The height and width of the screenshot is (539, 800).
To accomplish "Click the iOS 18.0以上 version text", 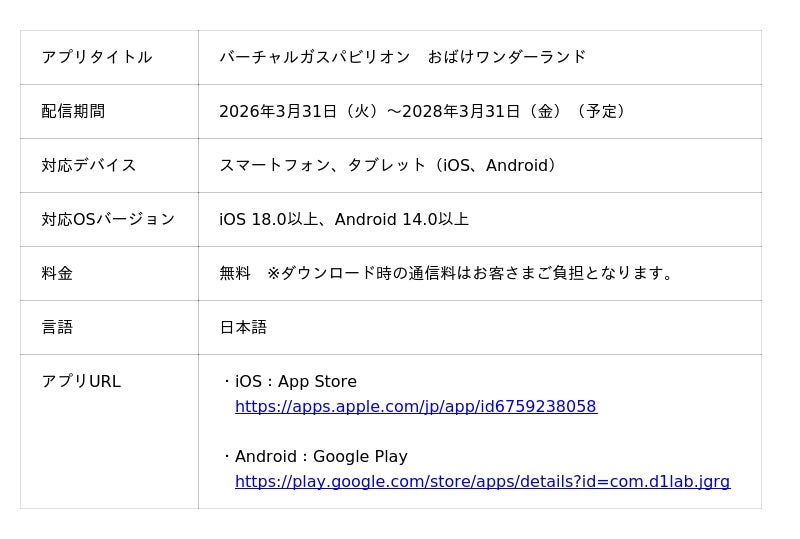I will (x=268, y=219).
